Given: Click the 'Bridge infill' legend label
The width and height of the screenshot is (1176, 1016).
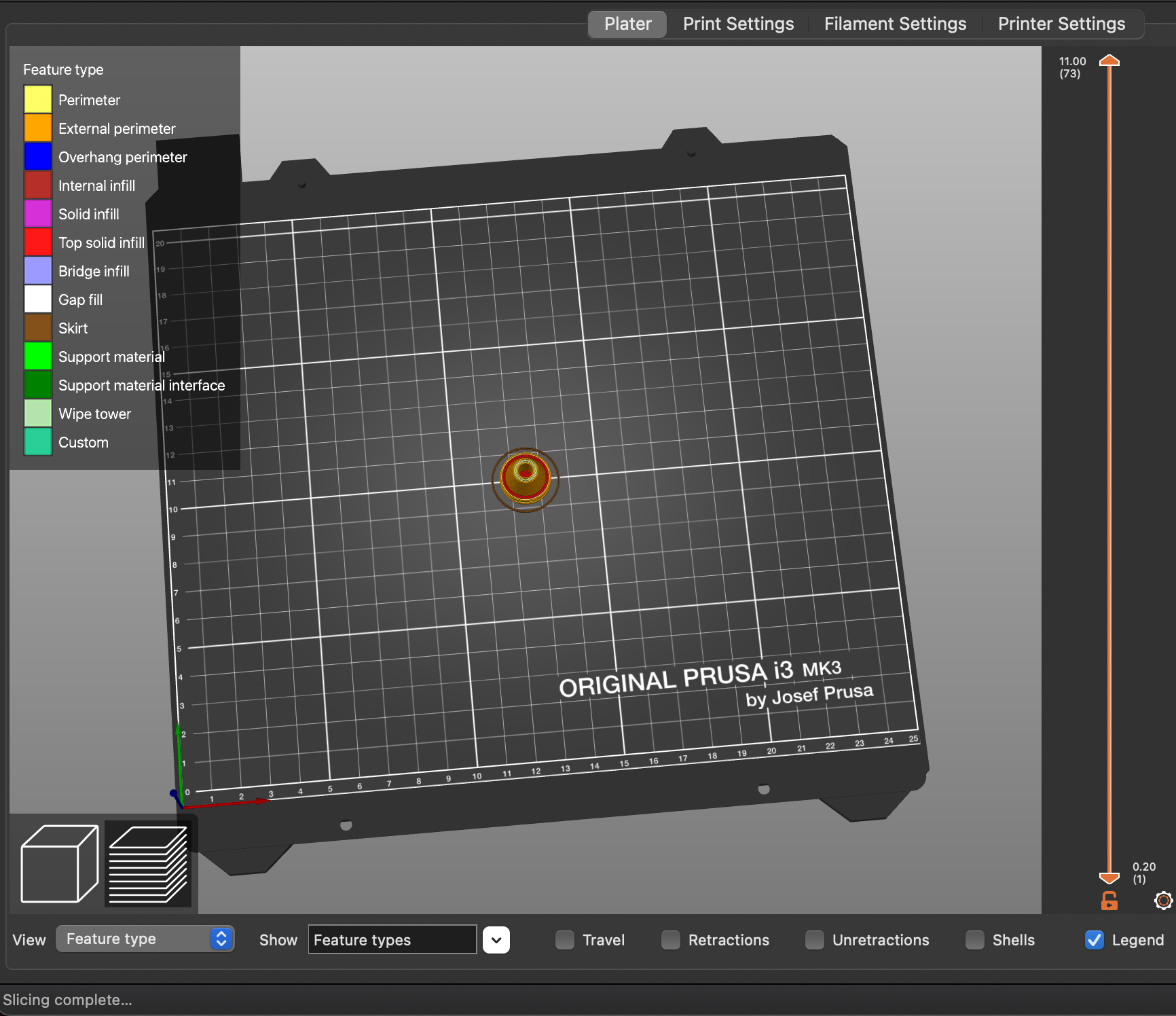Looking at the screenshot, I should coord(94,271).
